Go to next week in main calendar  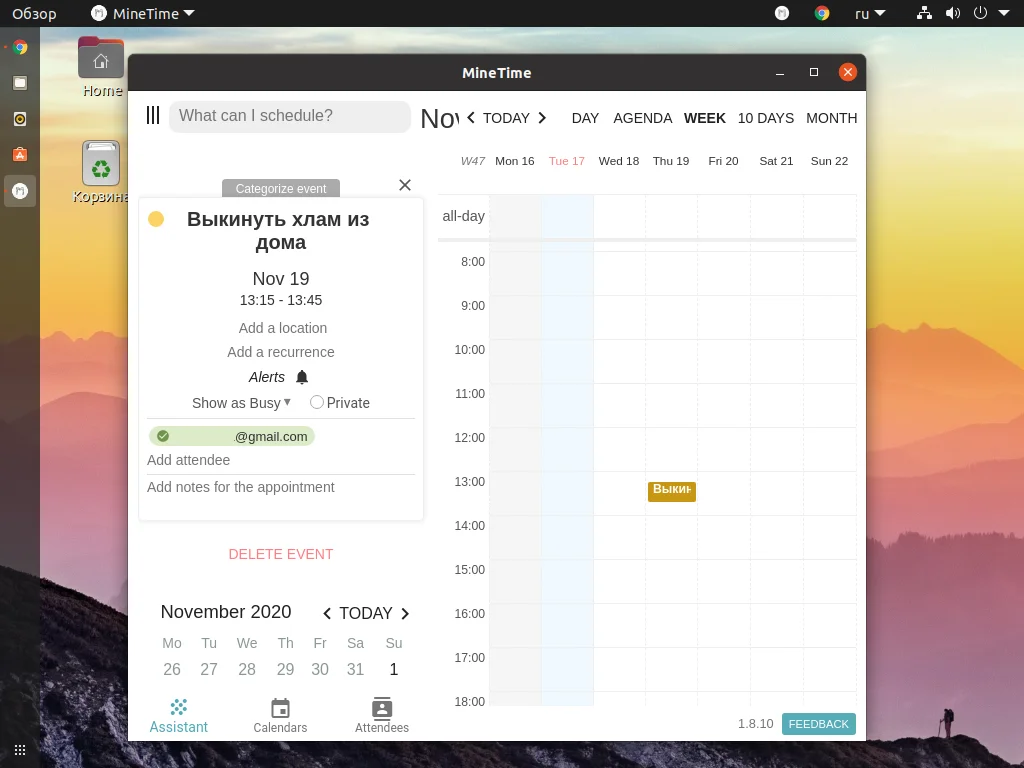[542, 118]
